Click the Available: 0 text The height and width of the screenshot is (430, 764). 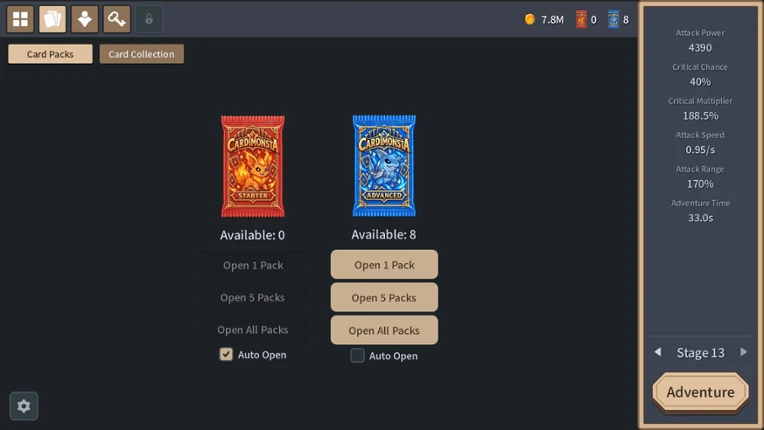(x=252, y=235)
